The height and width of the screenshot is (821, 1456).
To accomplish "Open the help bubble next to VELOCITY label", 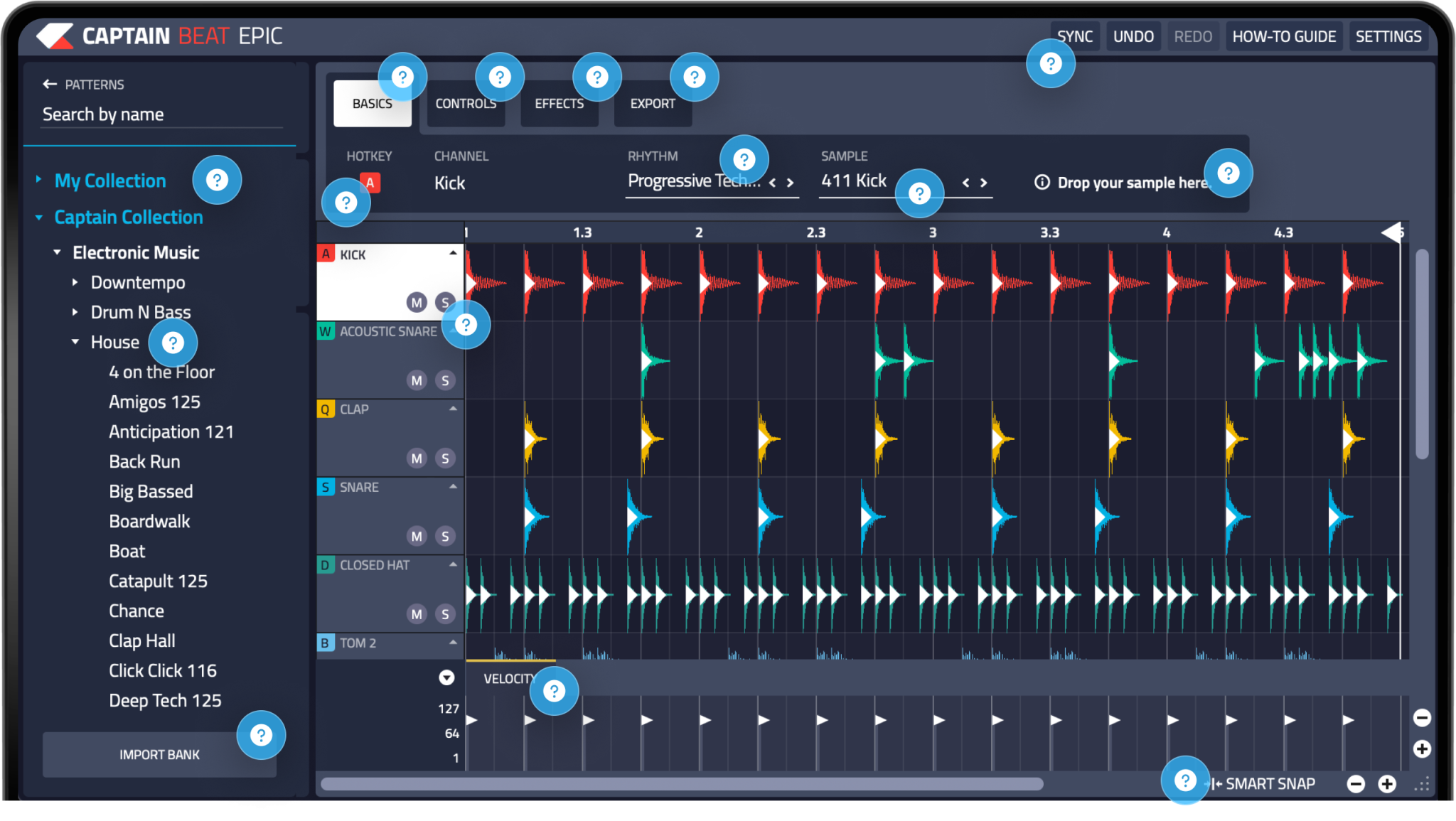I will pos(554,691).
